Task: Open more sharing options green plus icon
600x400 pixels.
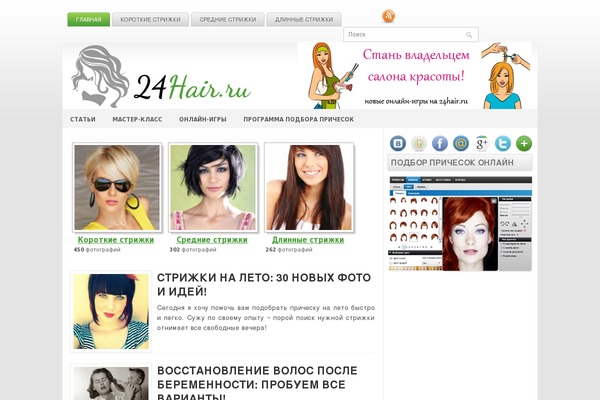Action: pyautogui.click(x=524, y=144)
